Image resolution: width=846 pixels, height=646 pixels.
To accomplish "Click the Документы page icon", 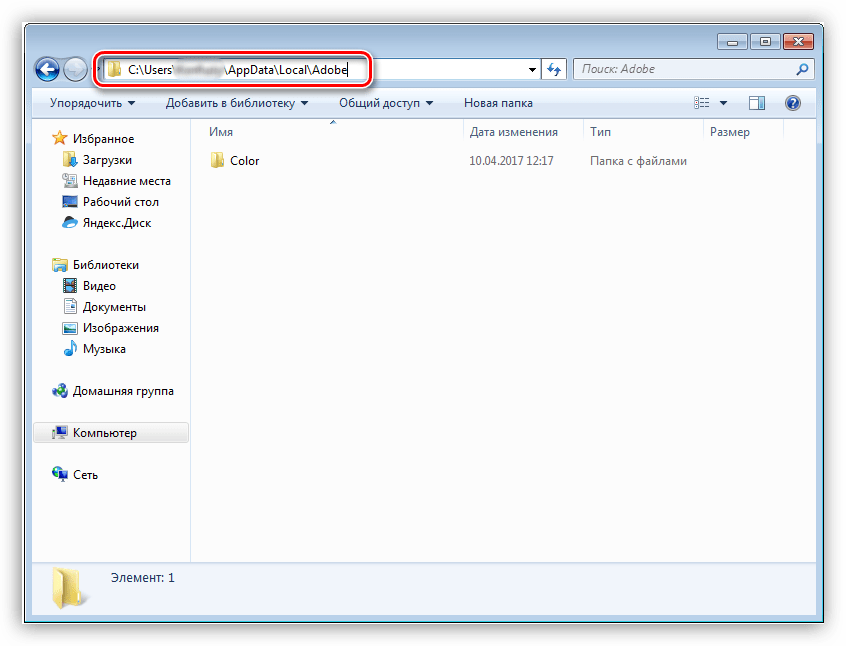I will coord(70,307).
